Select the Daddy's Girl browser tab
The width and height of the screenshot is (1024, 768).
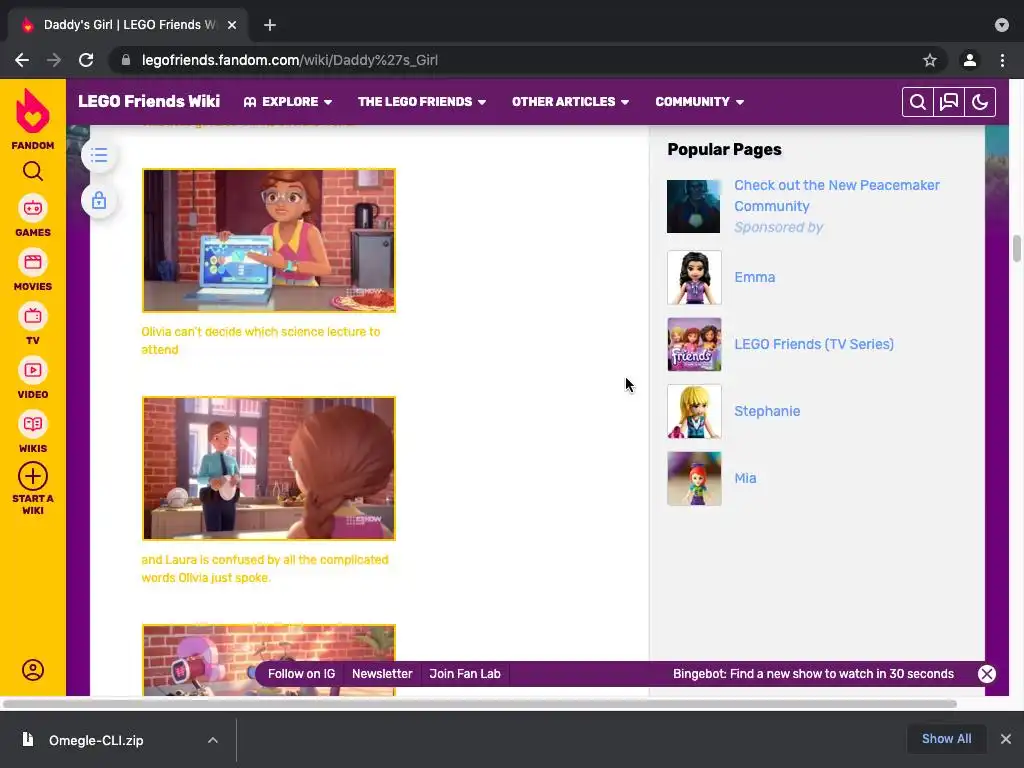(127, 25)
